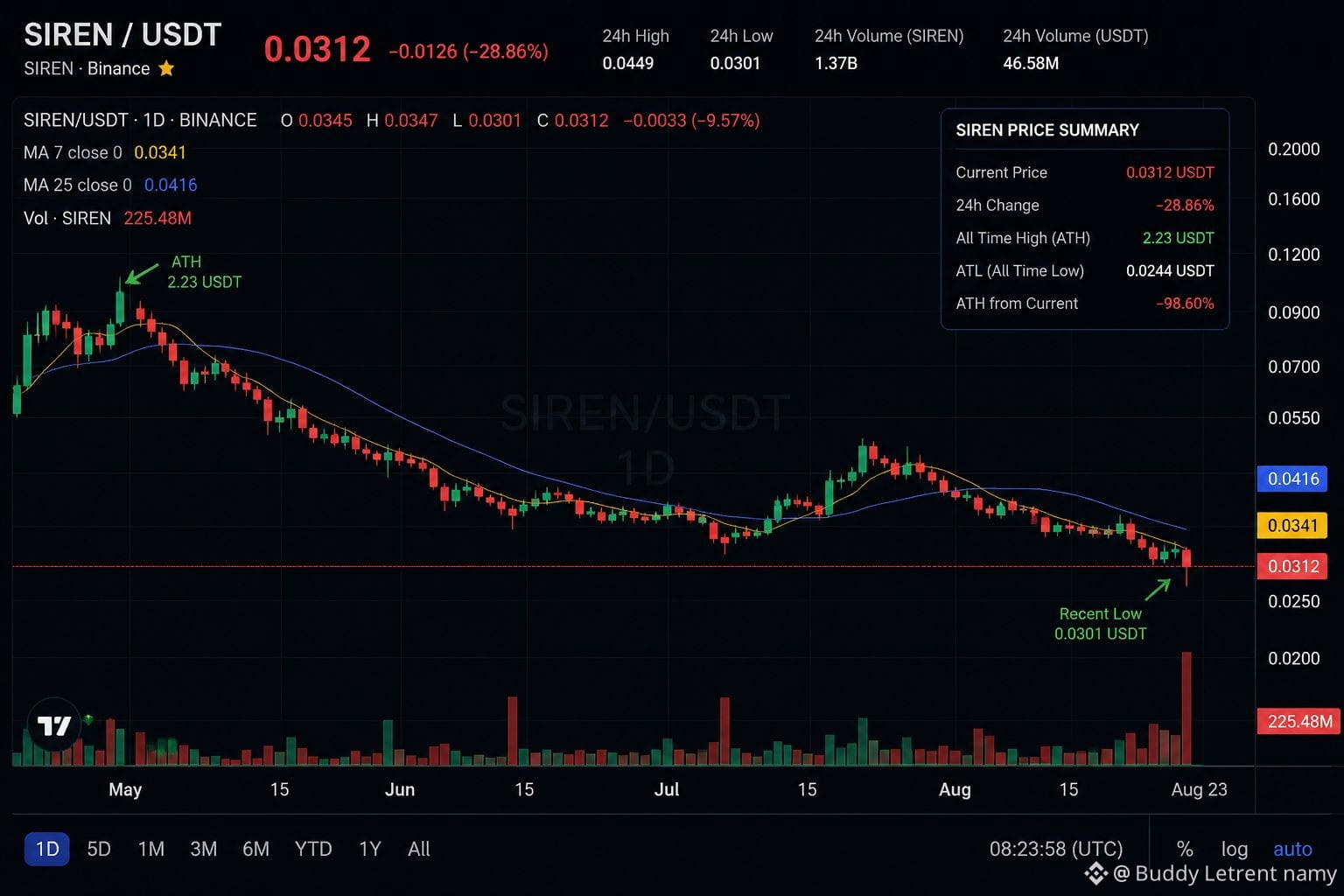Viewport: 1344px width, 896px height.
Task: Click the 0.0700 price axis label
Action: 1293,367
